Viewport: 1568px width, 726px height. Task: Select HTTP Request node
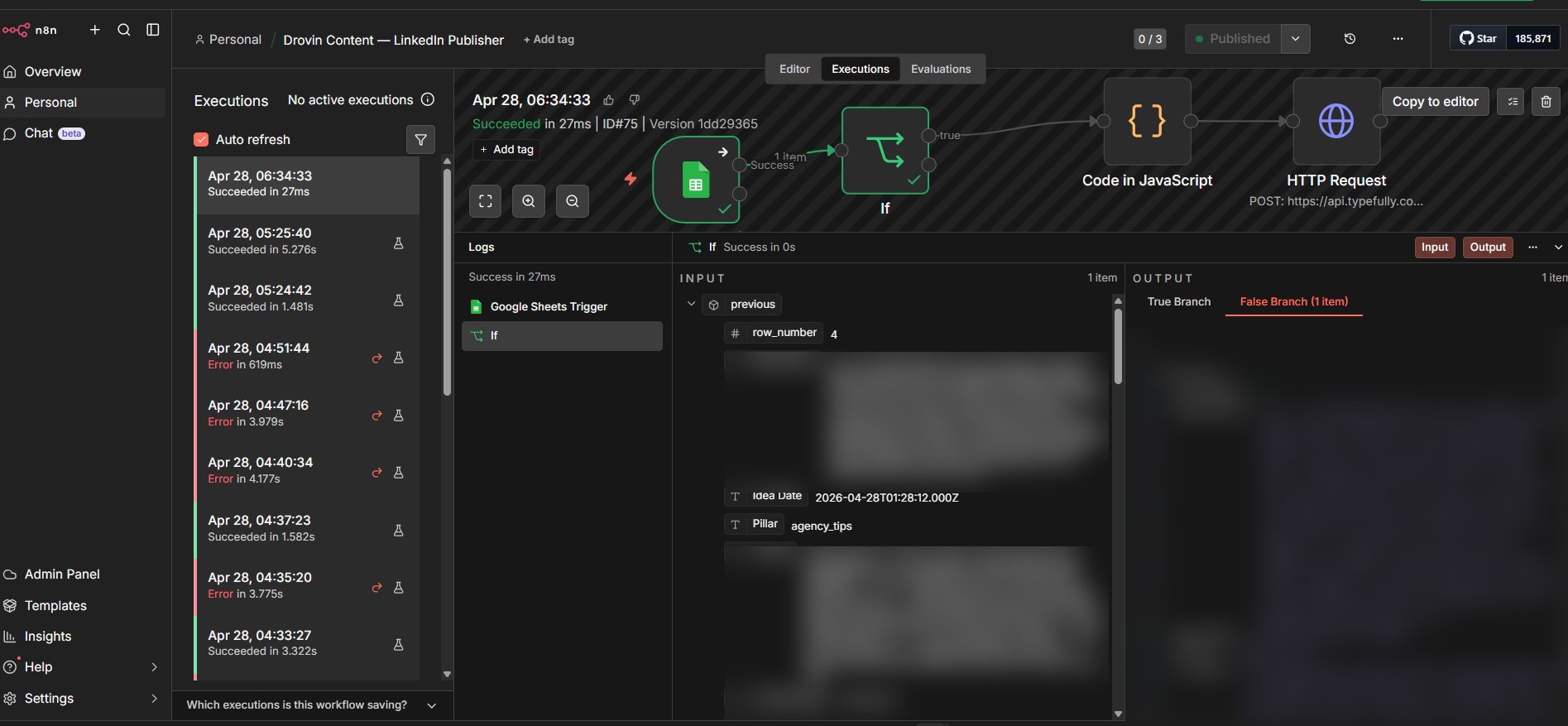pos(1336,122)
